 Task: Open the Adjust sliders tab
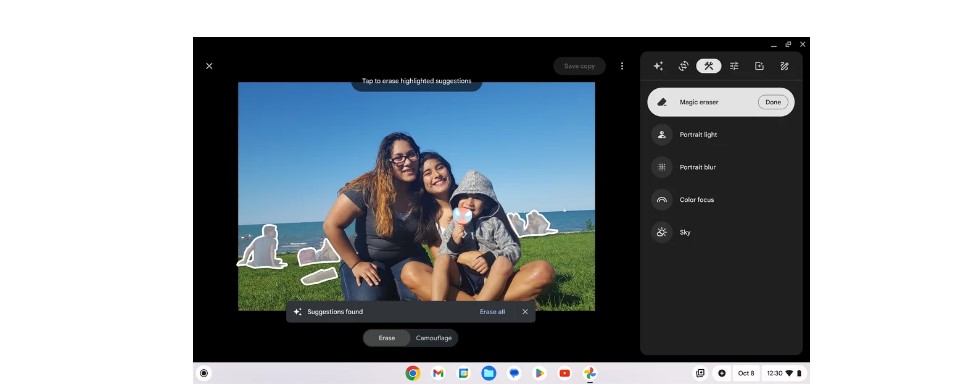coord(734,66)
